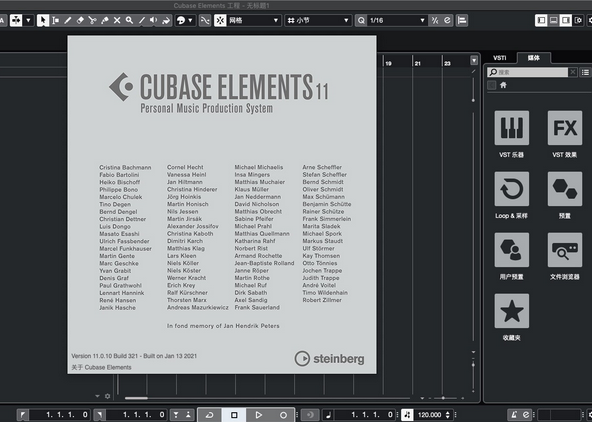
Task: Click the color palette icon
Action: click(x=181, y=20)
